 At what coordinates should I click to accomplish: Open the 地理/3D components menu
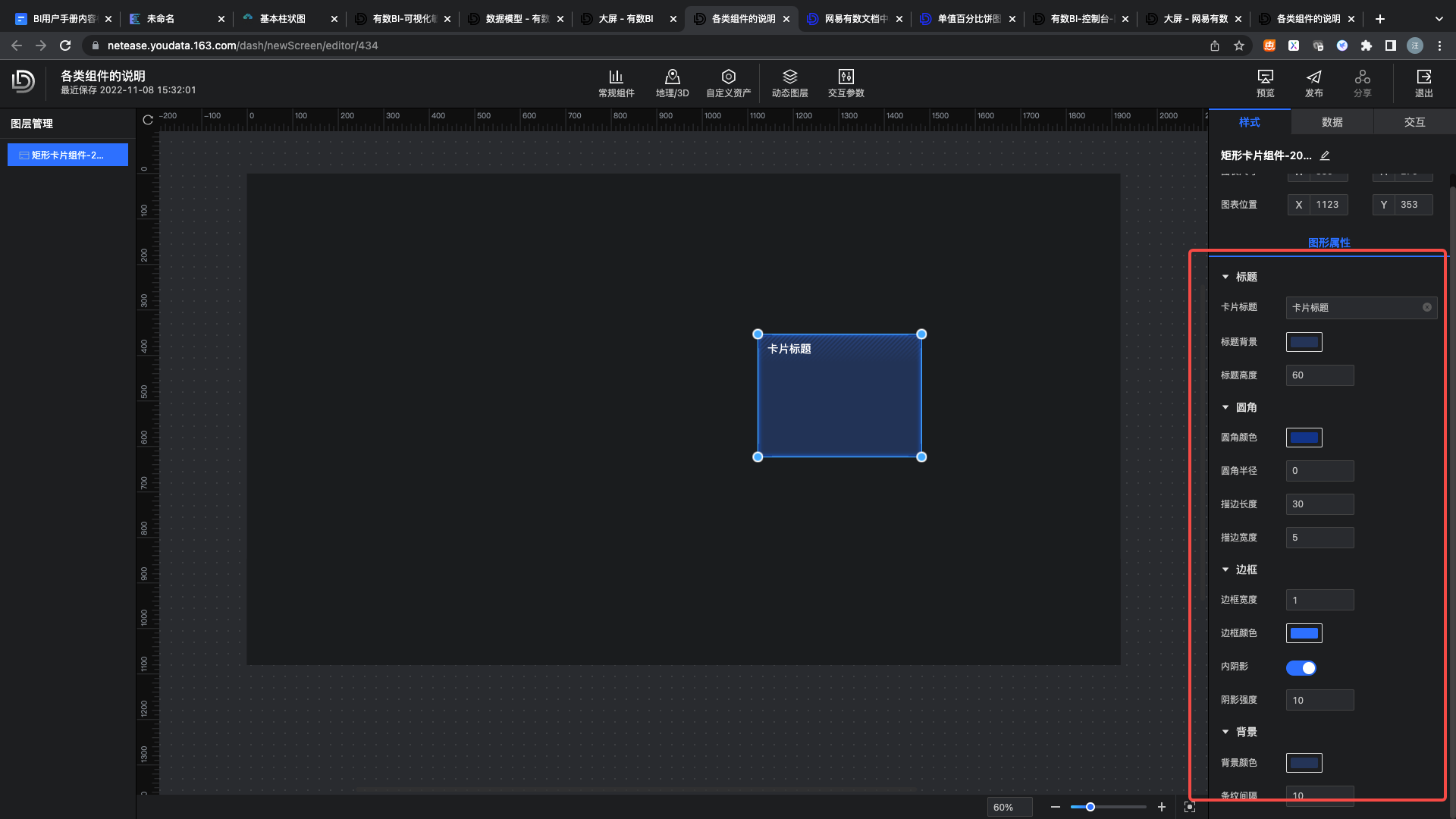point(672,83)
